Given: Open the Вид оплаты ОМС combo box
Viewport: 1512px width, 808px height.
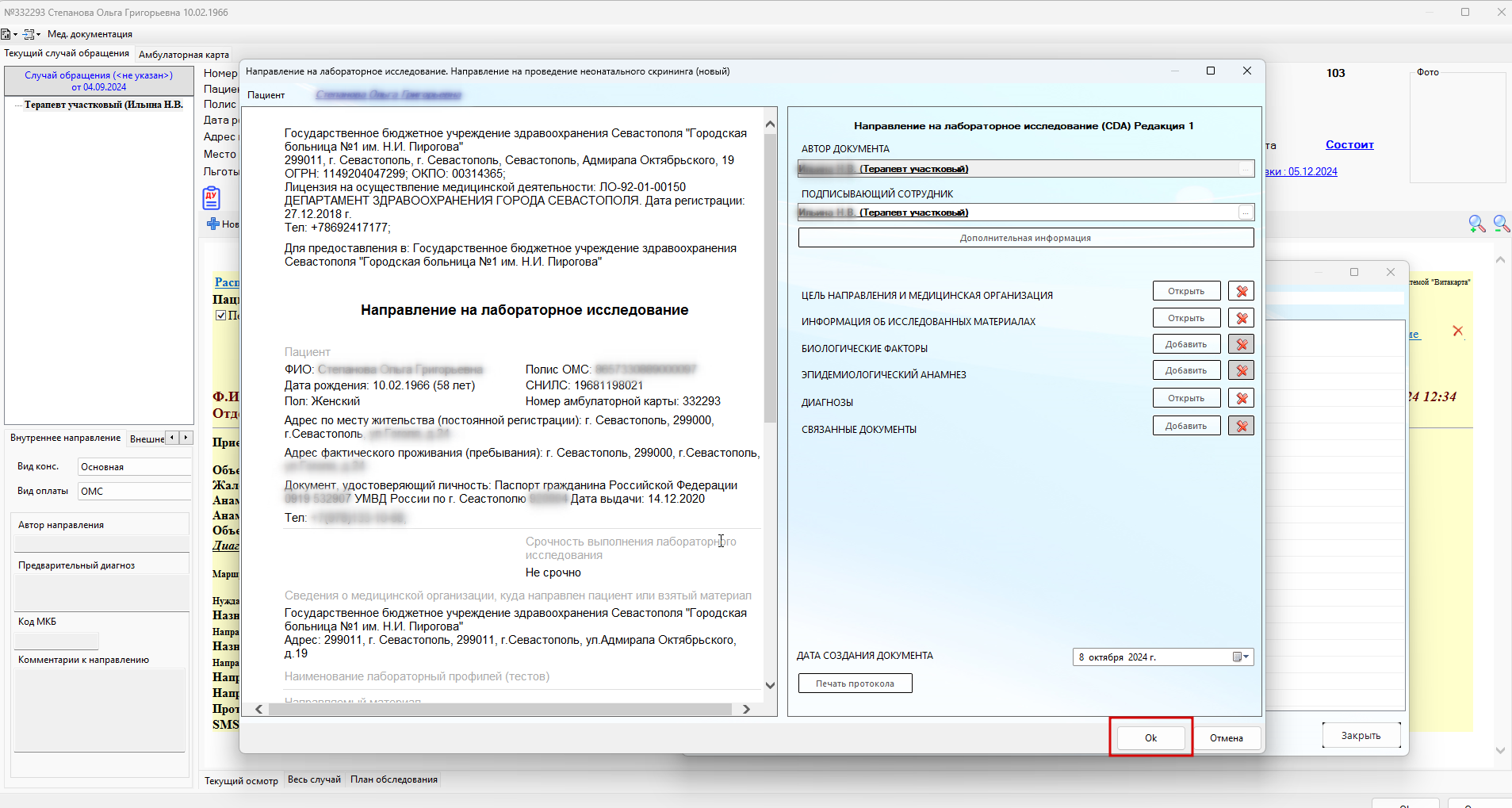Looking at the screenshot, I should [x=135, y=492].
